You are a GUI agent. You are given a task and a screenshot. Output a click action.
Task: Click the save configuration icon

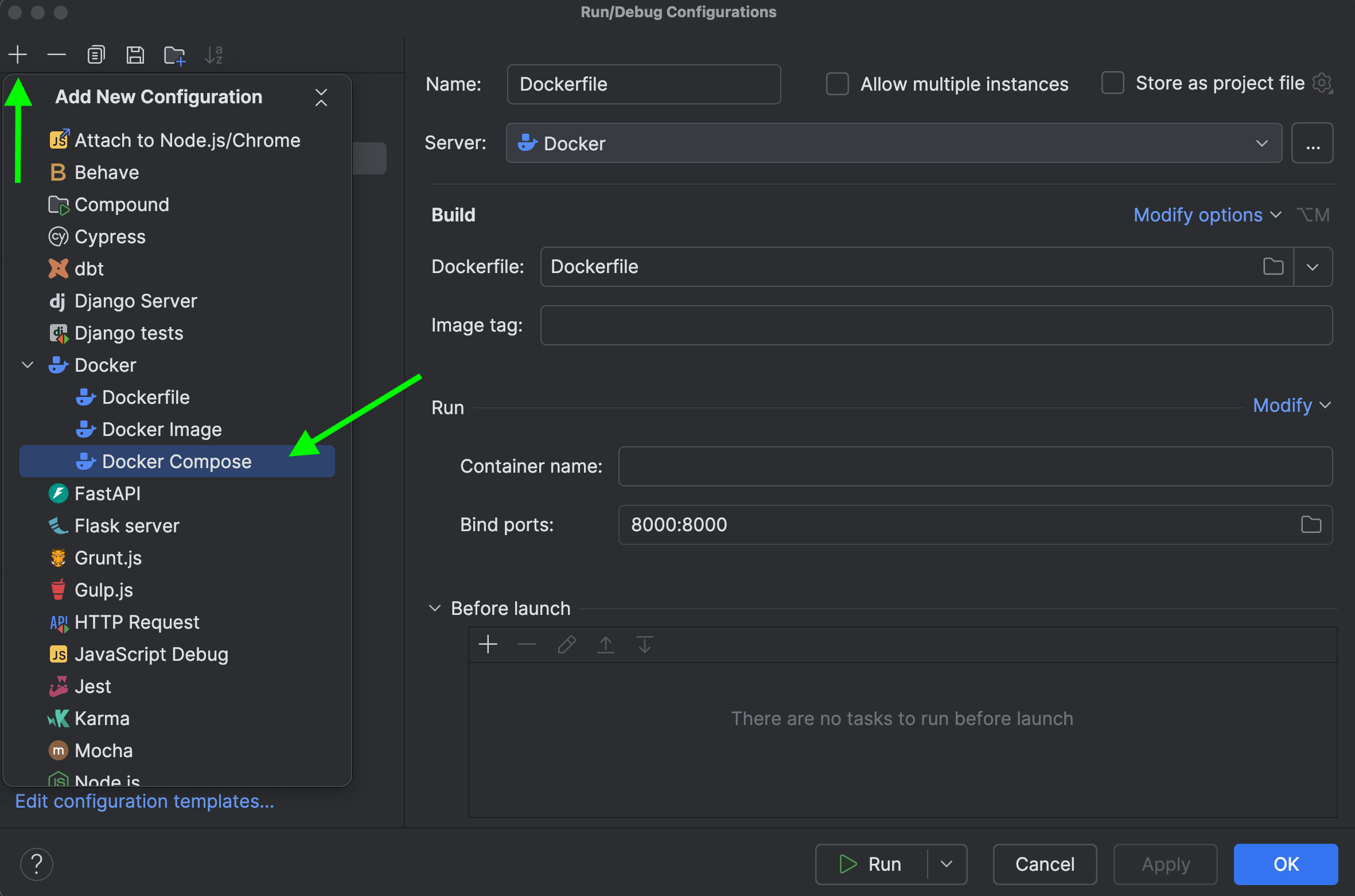(135, 54)
